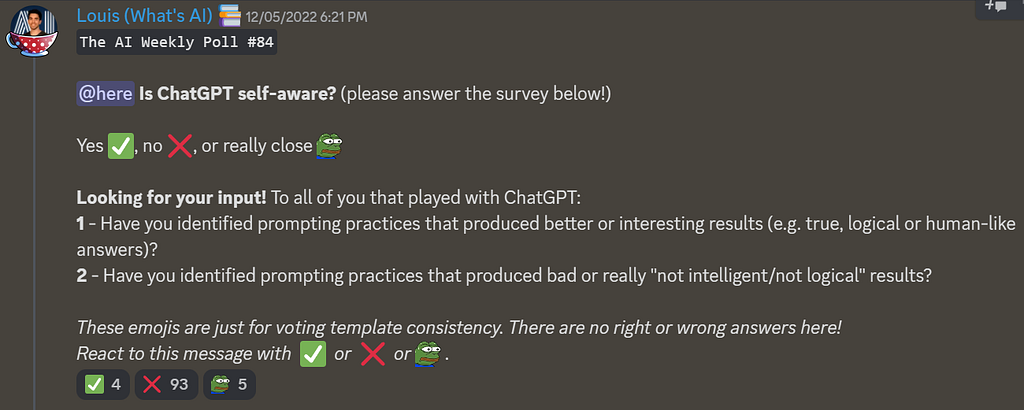
Task: Click the checkmark emoji in 'React to this message' line
Action: (x=312, y=354)
